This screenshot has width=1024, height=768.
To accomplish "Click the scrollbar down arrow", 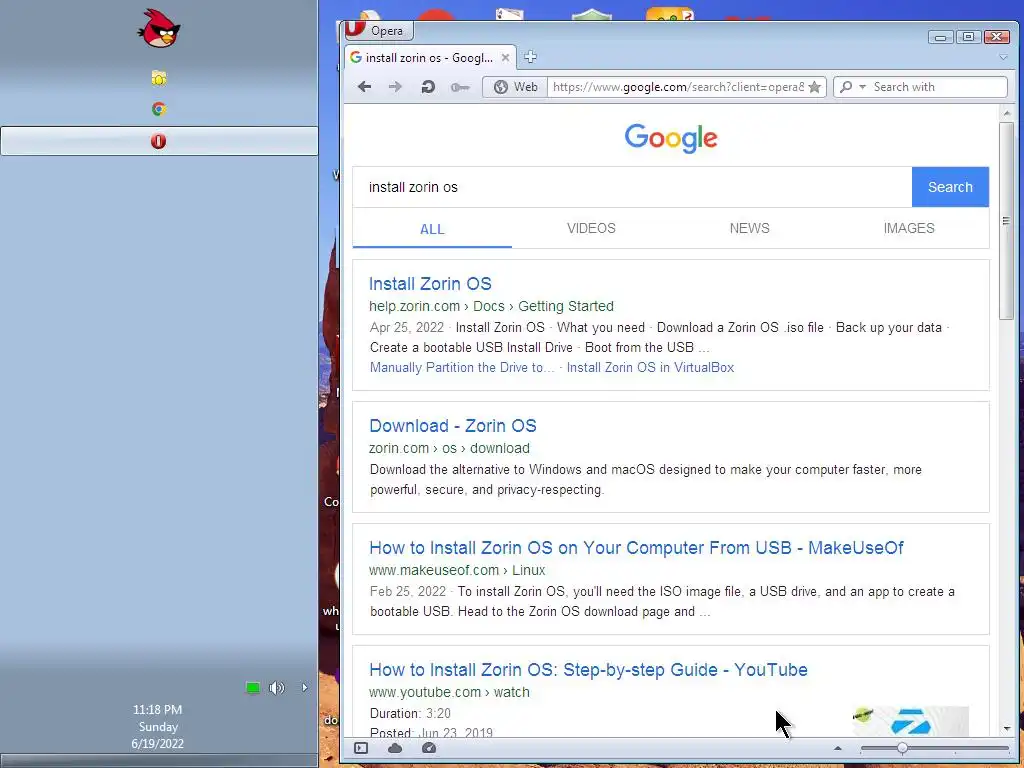I will pos(1006,728).
